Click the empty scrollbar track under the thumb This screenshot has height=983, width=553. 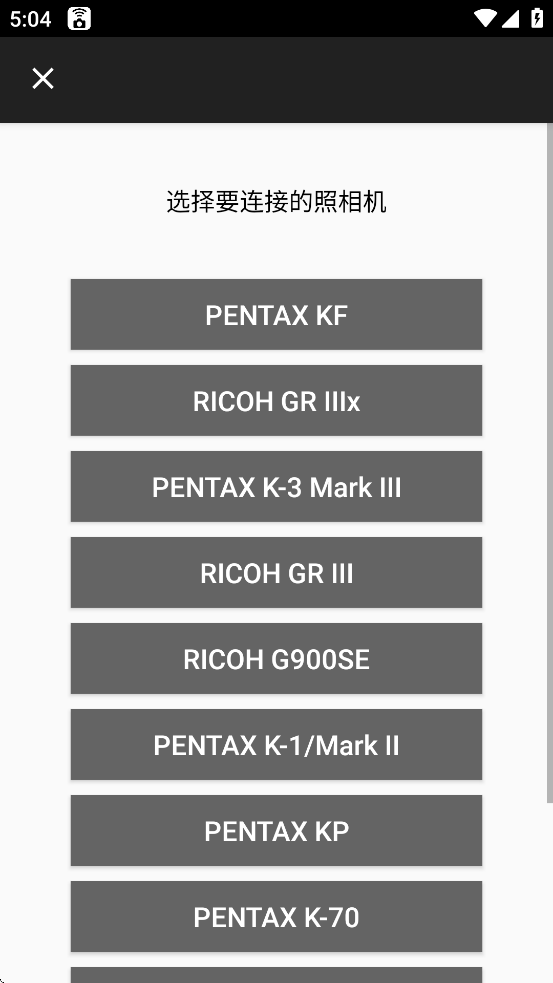(x=550, y=893)
